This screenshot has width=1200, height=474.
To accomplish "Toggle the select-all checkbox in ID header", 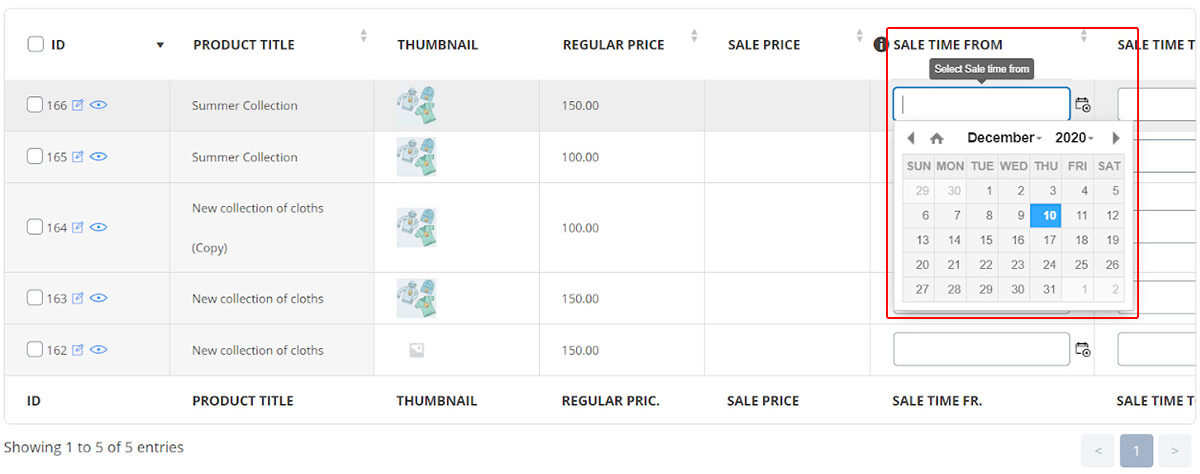I will [x=36, y=45].
